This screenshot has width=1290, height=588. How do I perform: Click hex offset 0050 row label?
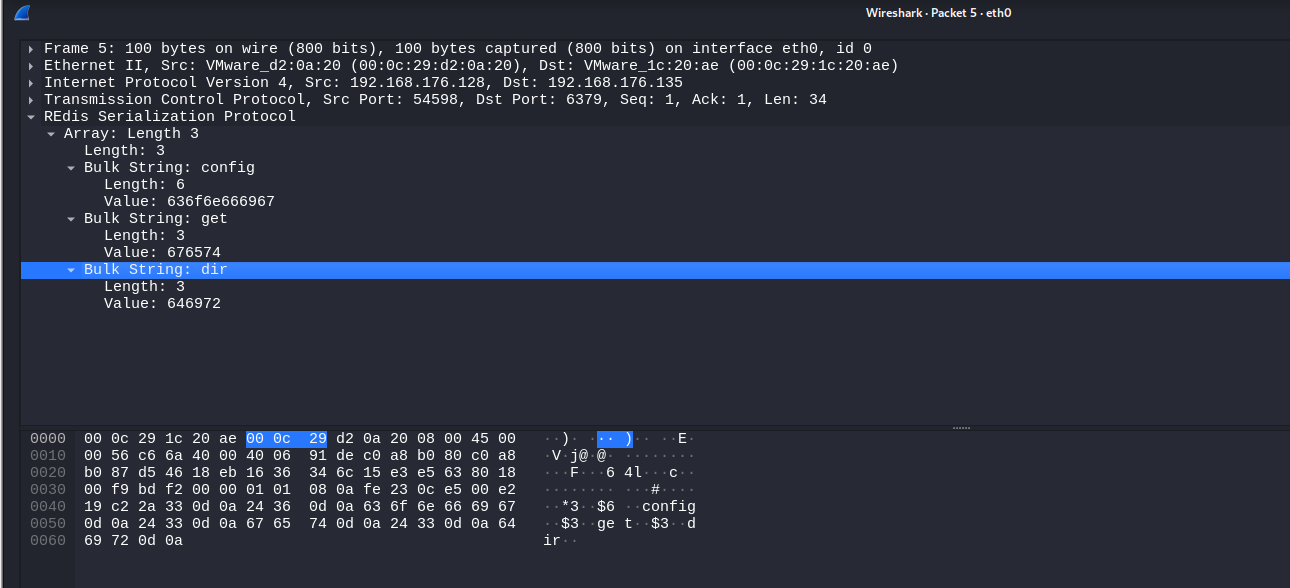click(48, 524)
